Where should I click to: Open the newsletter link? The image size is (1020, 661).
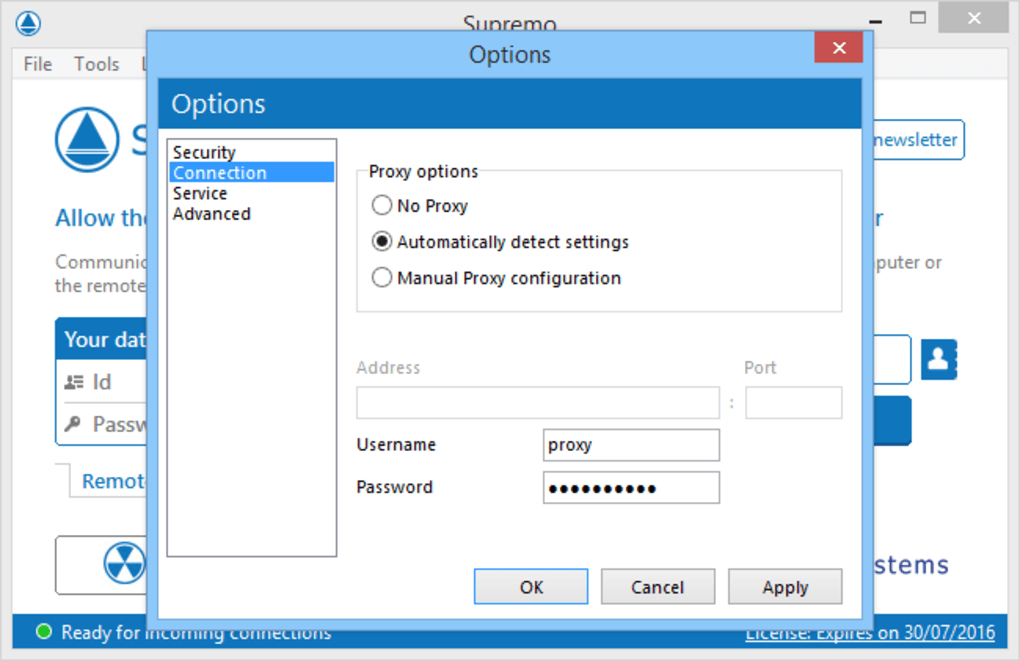tap(916, 140)
